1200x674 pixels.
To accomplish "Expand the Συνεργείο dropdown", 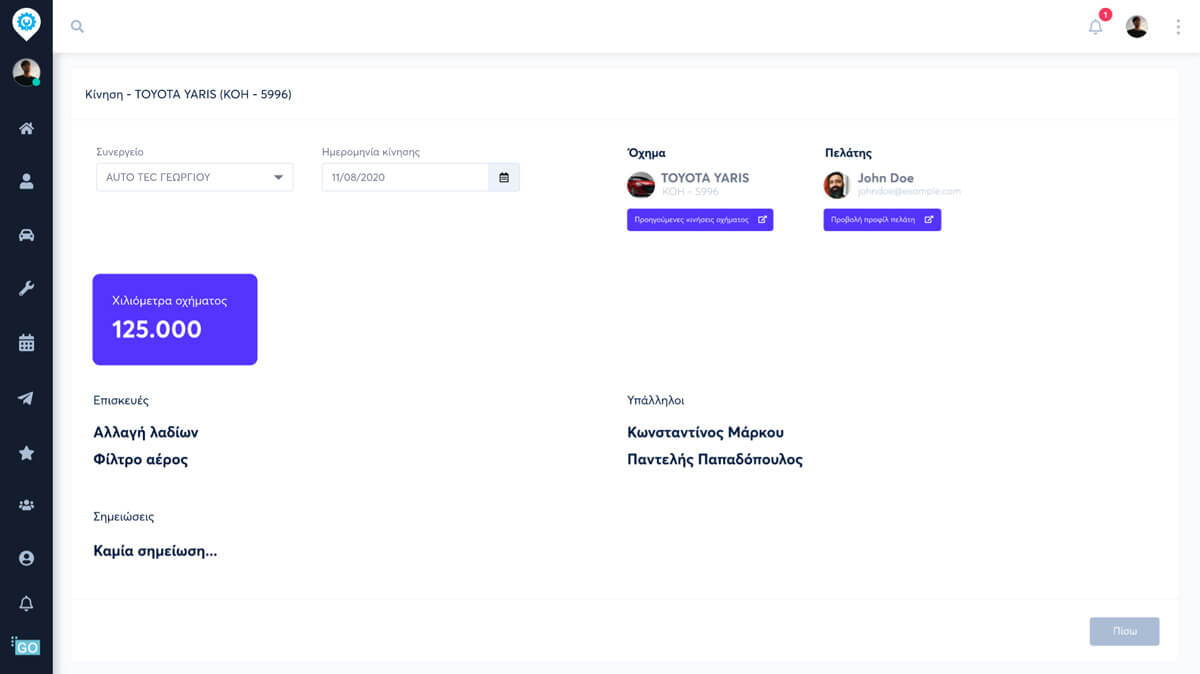I will (278, 176).
